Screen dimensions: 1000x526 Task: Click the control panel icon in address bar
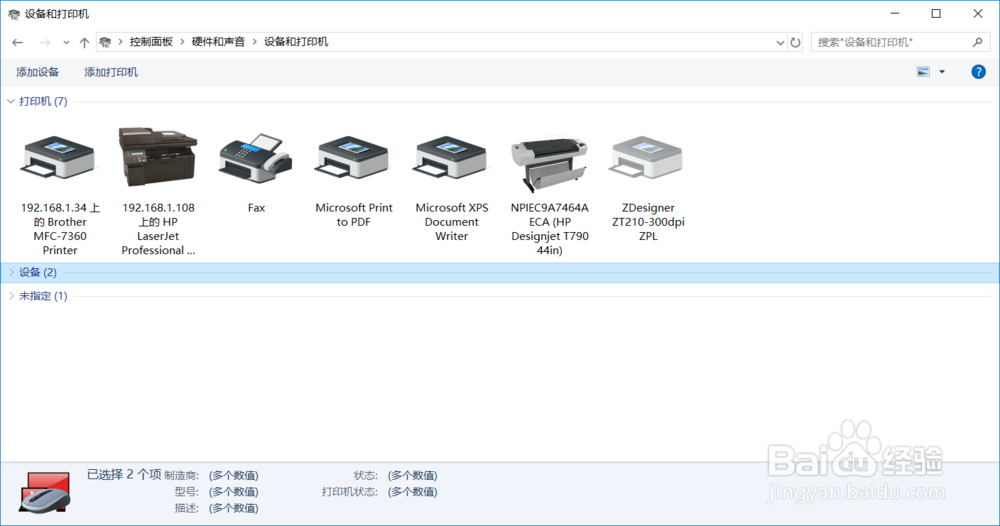tap(105, 42)
